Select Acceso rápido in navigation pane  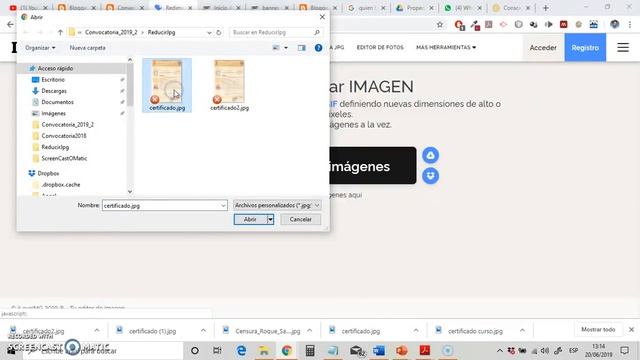point(56,68)
